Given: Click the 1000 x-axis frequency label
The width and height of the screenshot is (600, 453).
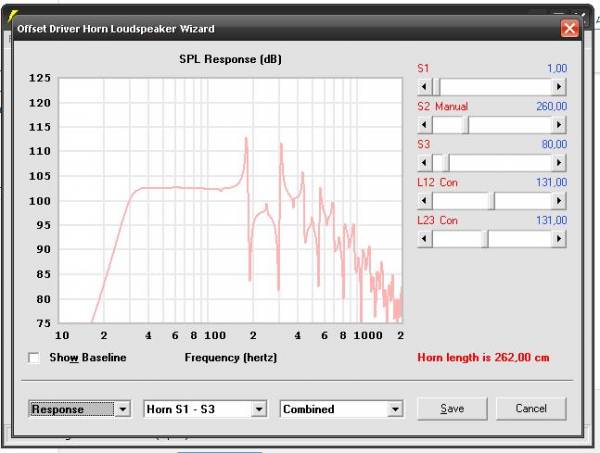Looking at the screenshot, I should pyautogui.click(x=368, y=336).
